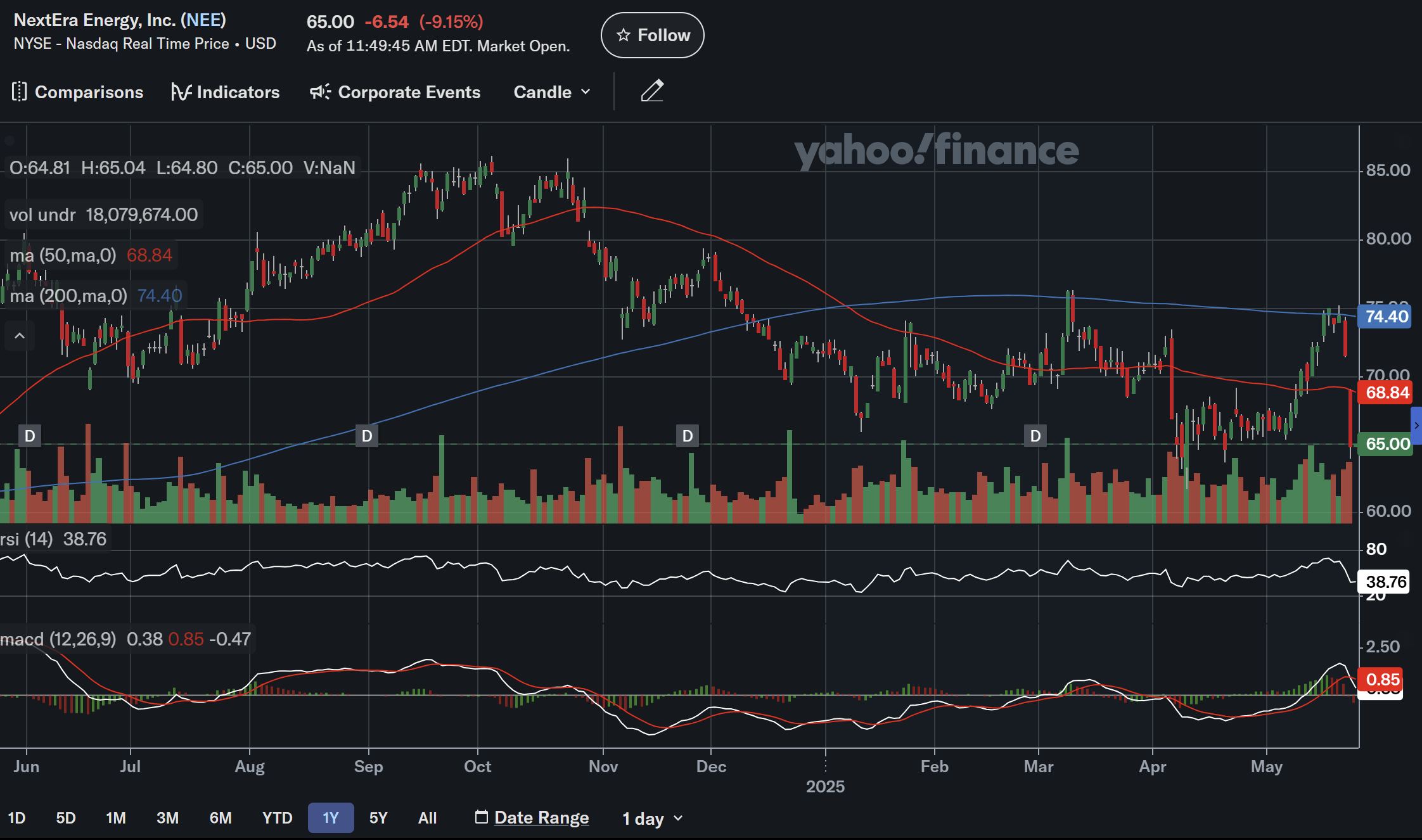Image resolution: width=1422 pixels, height=840 pixels.
Task: Click the comparisons bracket icon
Action: (20, 92)
